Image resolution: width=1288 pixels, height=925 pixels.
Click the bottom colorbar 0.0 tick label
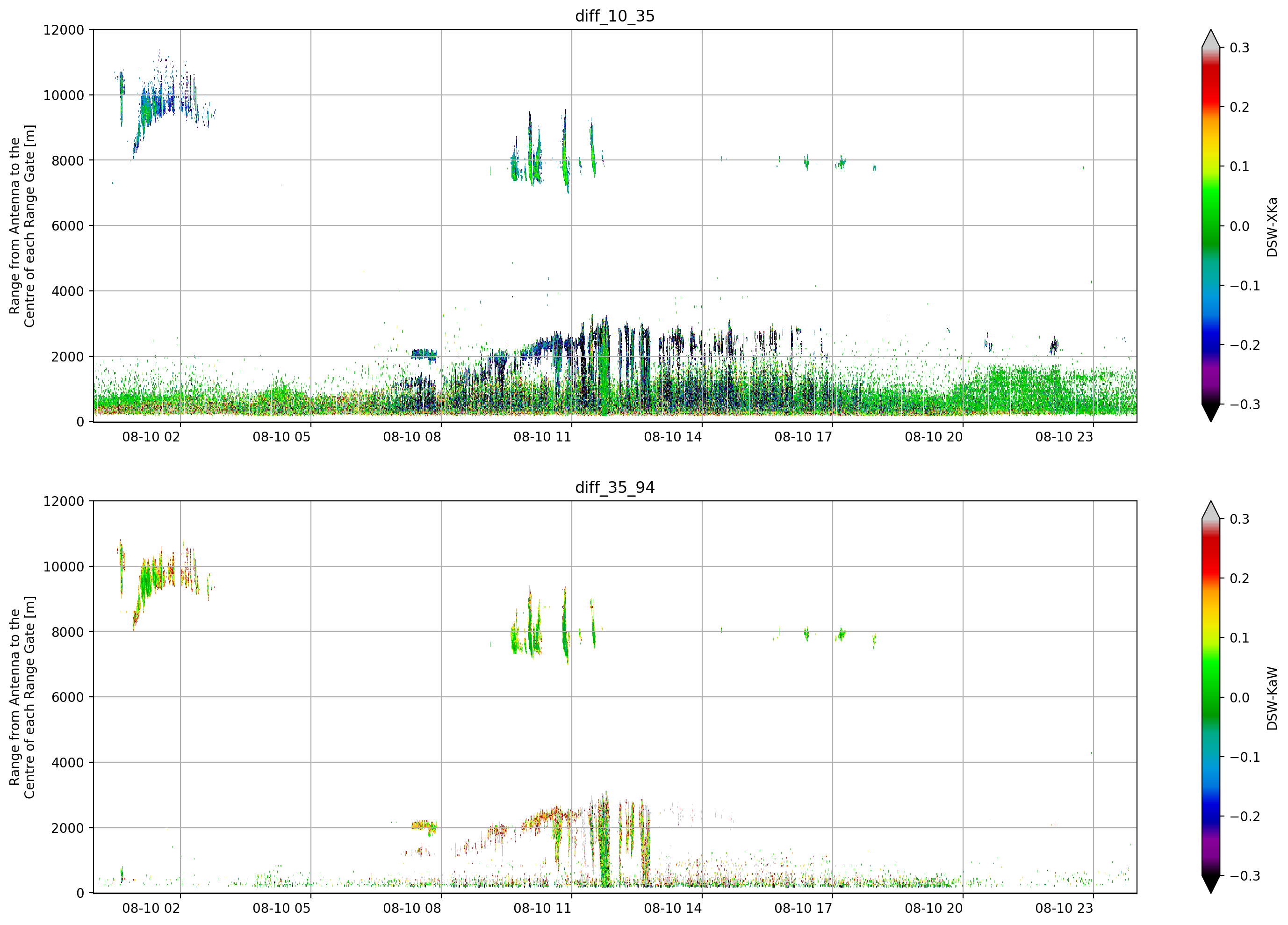coord(1239,698)
